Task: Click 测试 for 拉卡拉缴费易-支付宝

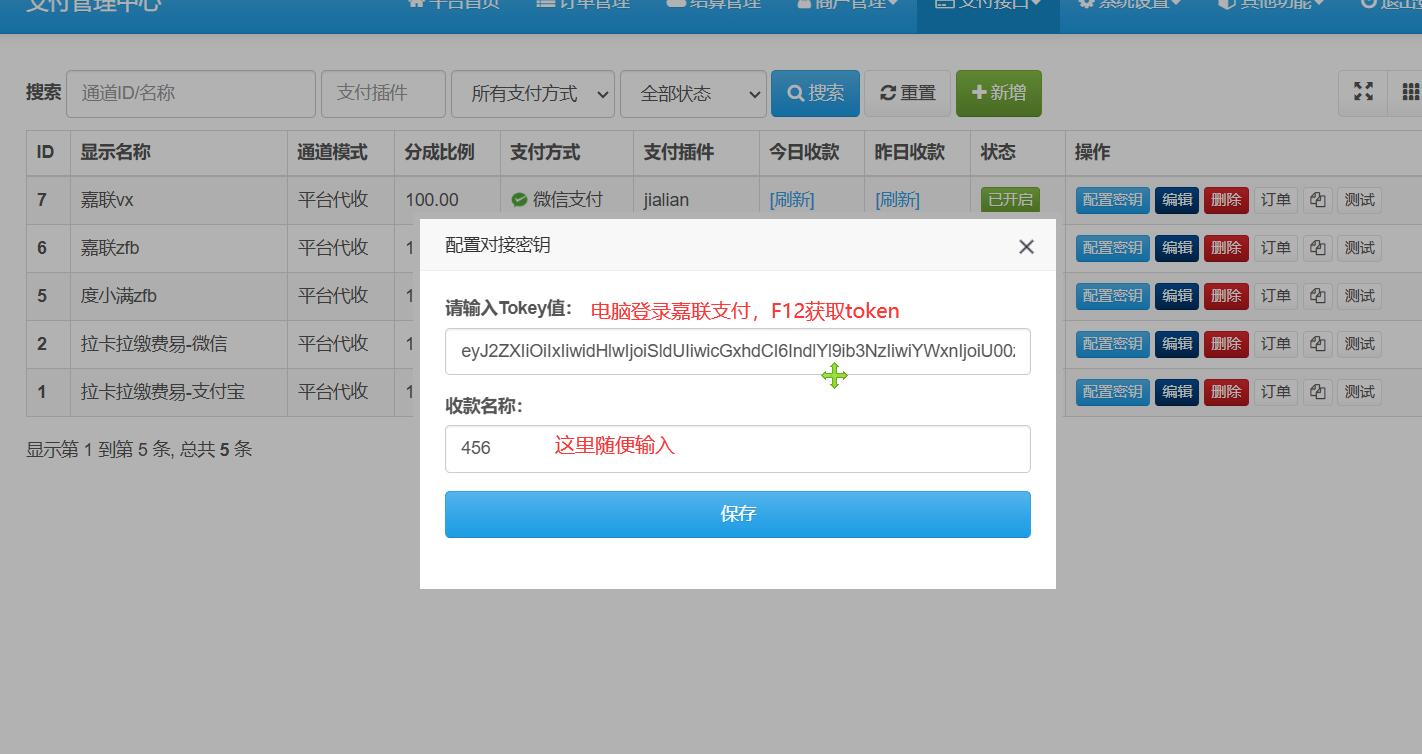Action: point(1359,392)
